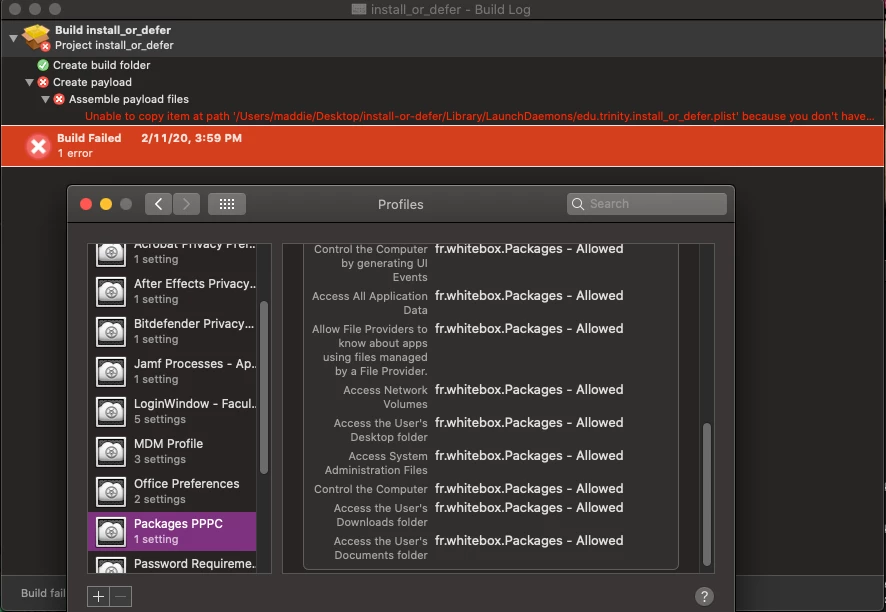Go back in the Profiles window
This screenshot has height=612, width=886.
158,204
